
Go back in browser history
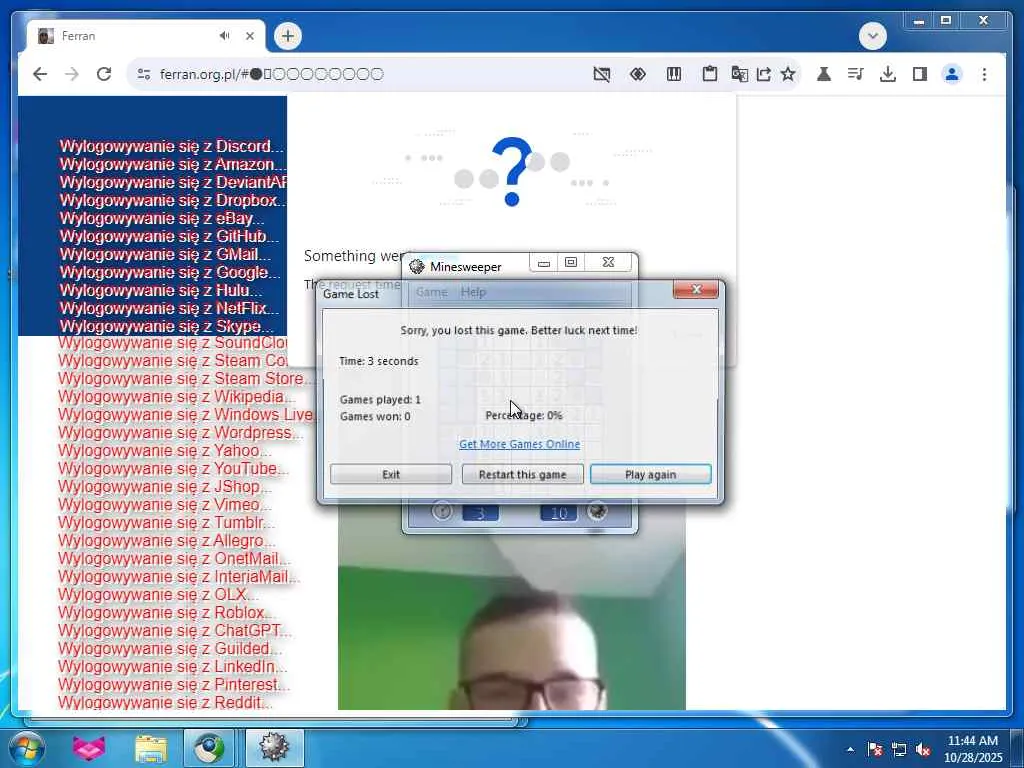[x=40, y=74]
